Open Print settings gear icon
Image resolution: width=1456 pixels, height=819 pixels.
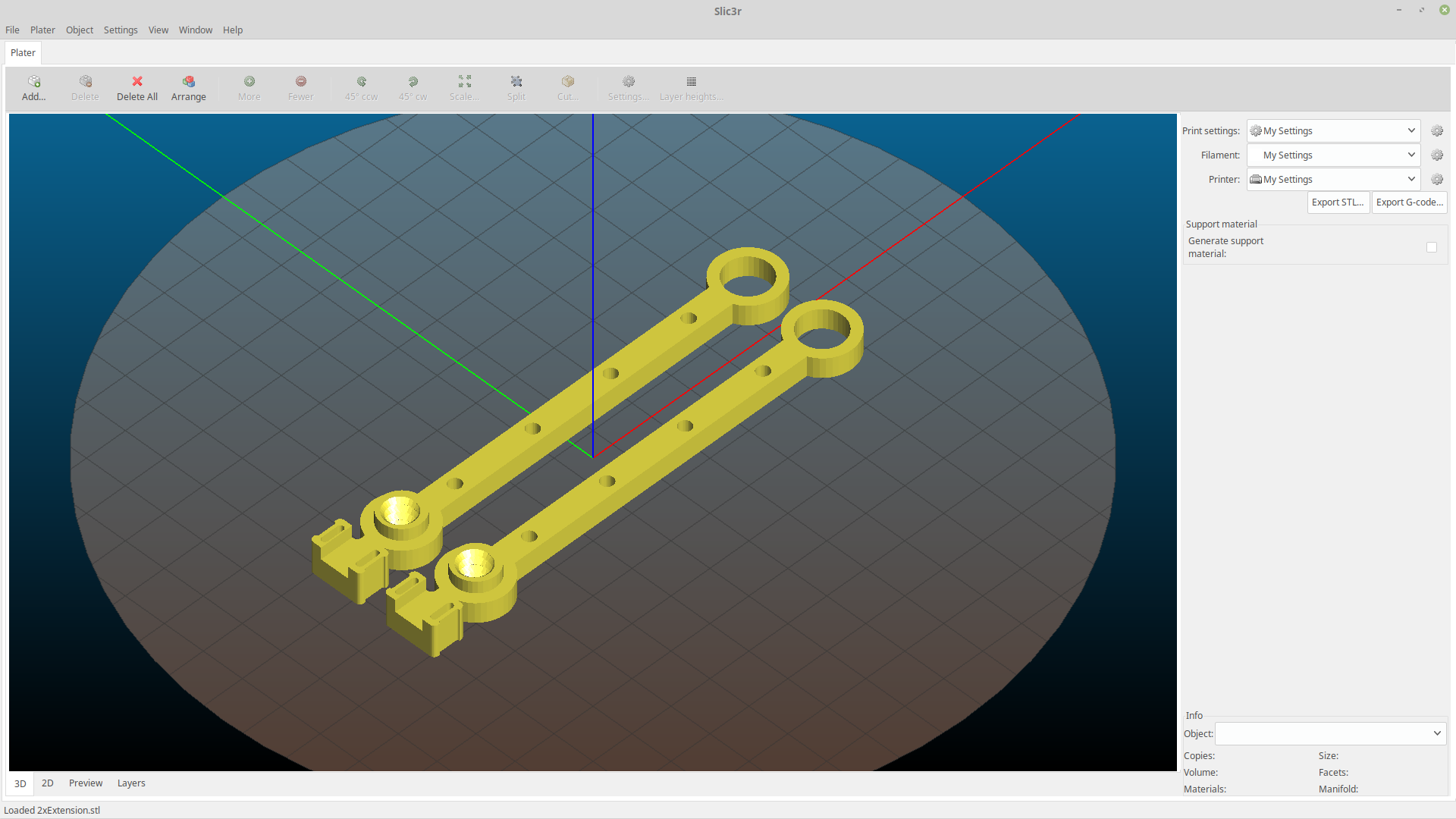point(1437,130)
